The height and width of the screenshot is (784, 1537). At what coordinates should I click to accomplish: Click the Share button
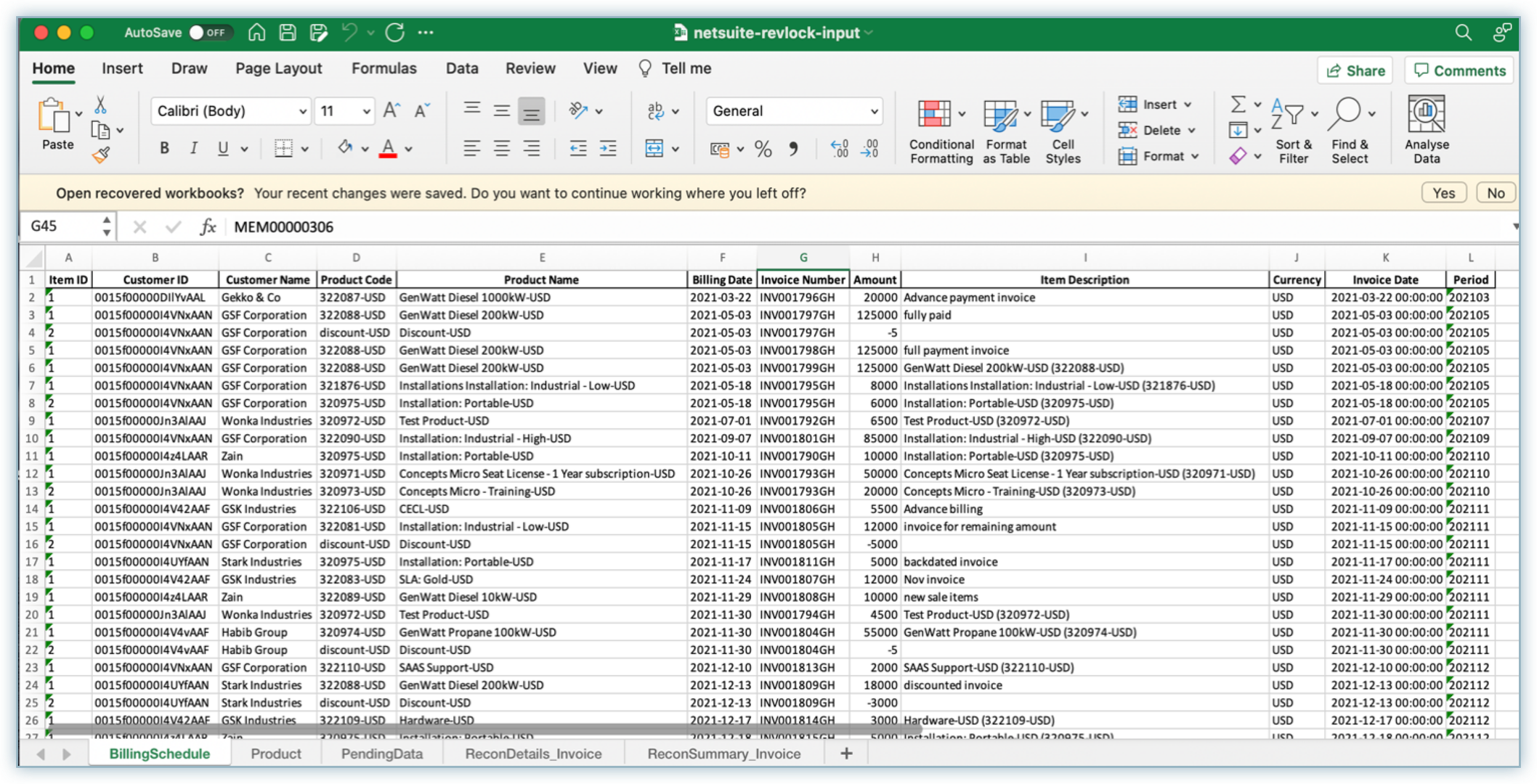(x=1355, y=70)
